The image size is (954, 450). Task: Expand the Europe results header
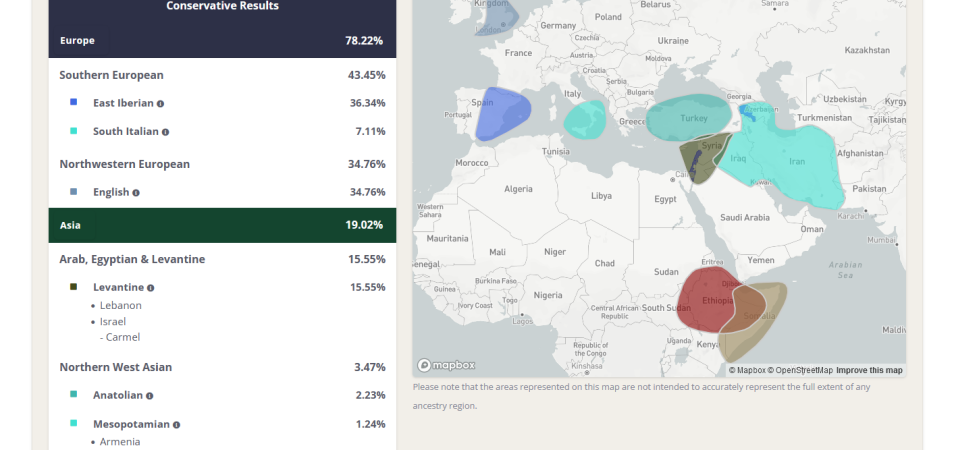point(222,41)
